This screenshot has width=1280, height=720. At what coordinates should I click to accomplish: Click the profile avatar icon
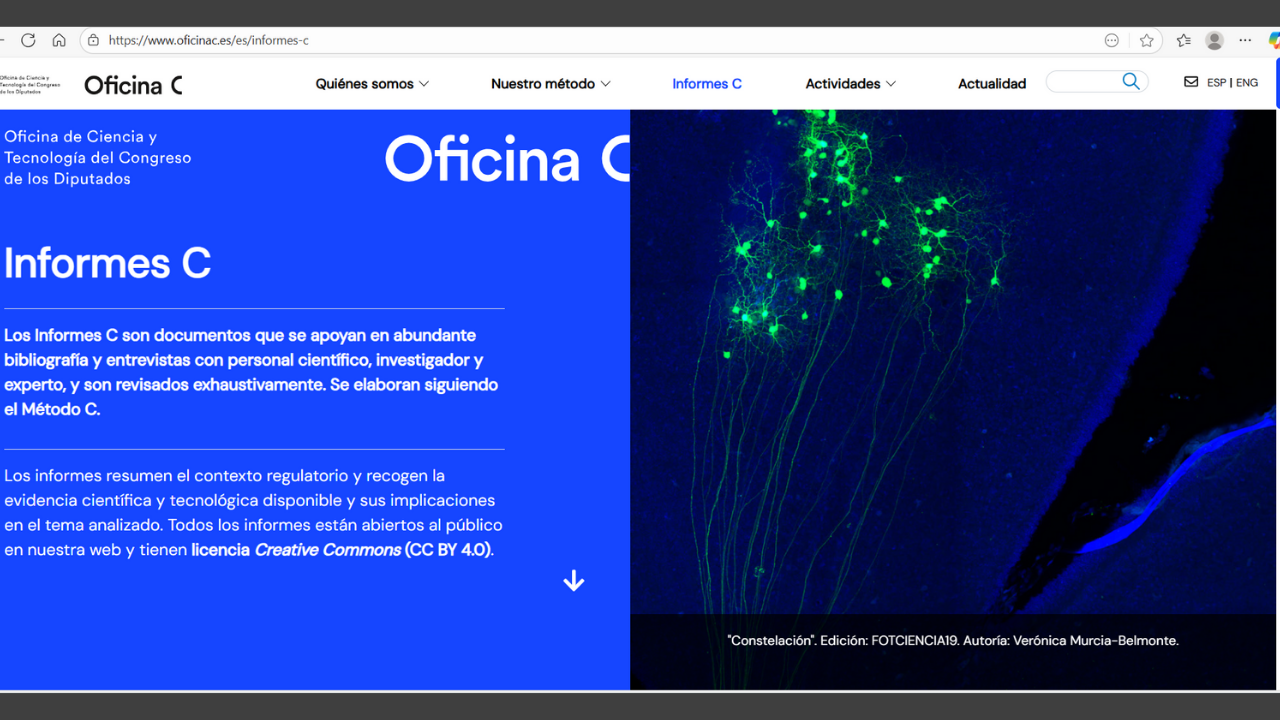tap(1214, 40)
